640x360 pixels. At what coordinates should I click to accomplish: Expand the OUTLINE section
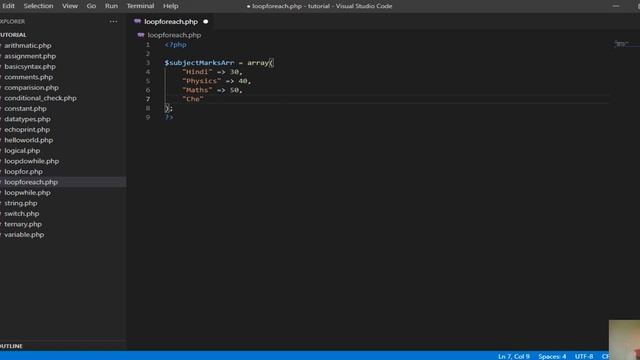11,346
